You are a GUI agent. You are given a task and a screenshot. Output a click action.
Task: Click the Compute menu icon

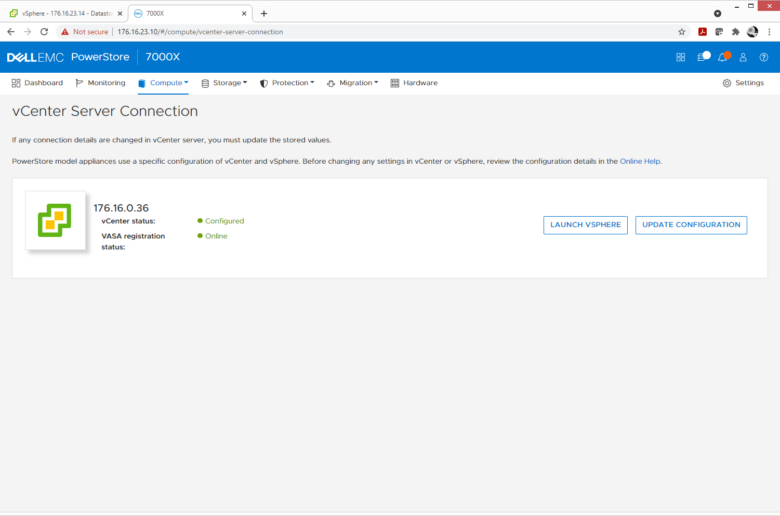coord(142,83)
